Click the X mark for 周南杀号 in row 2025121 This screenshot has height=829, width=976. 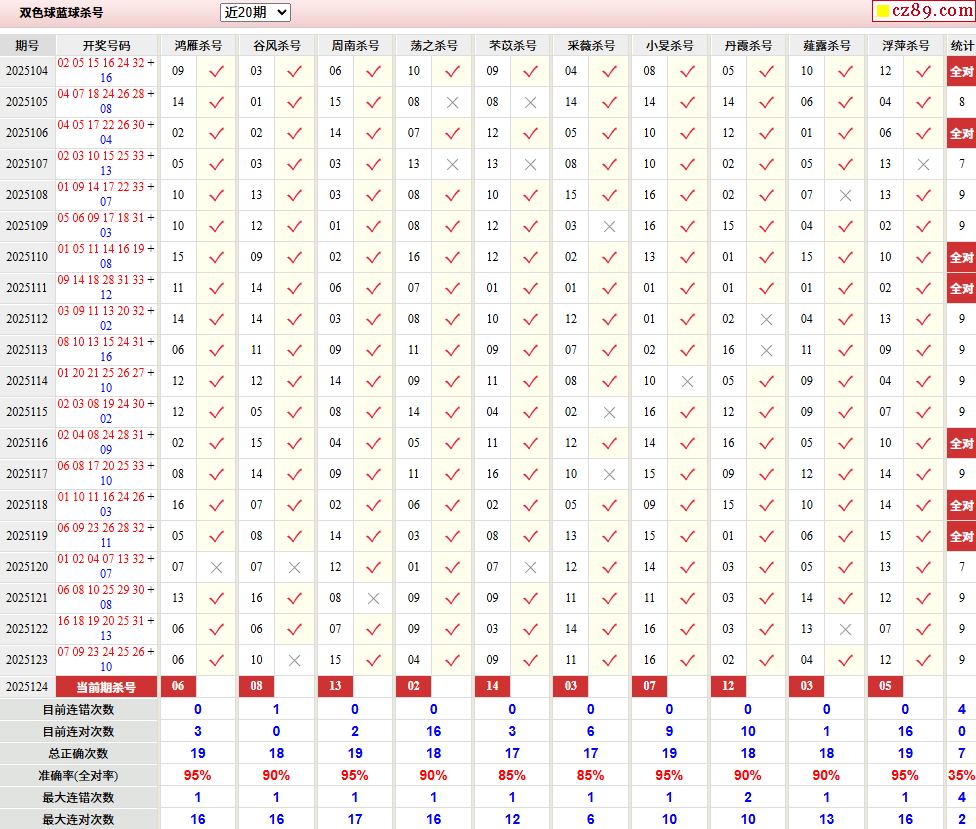click(373, 598)
